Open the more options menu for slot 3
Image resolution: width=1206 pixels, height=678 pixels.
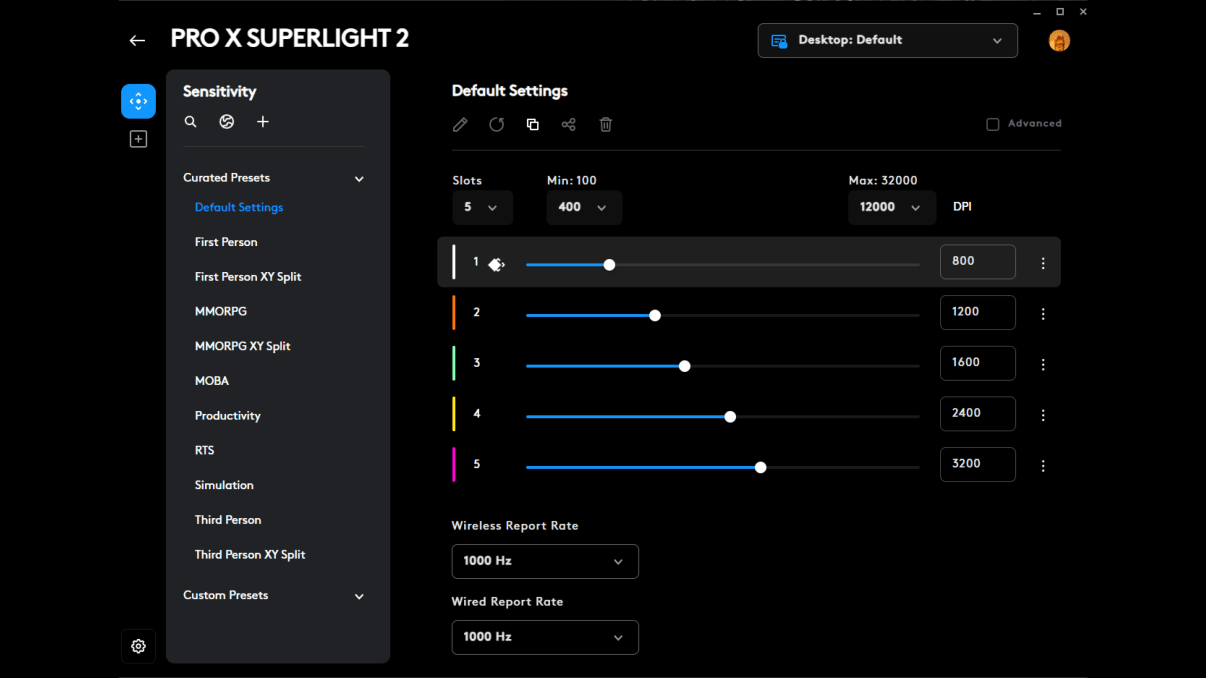(x=1043, y=365)
